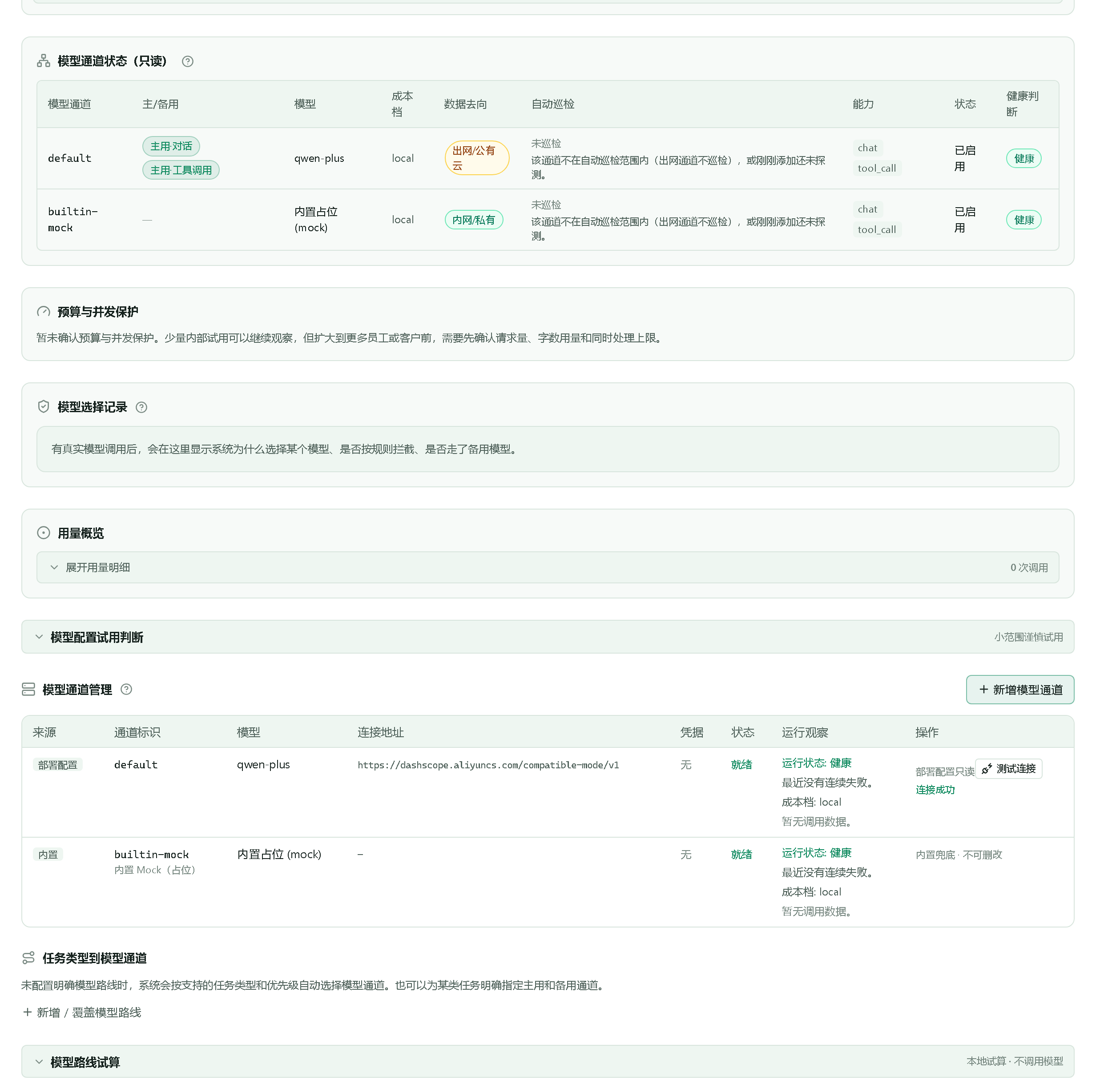
Task: Click 主用·对话 tag in default row
Action: coord(171,146)
